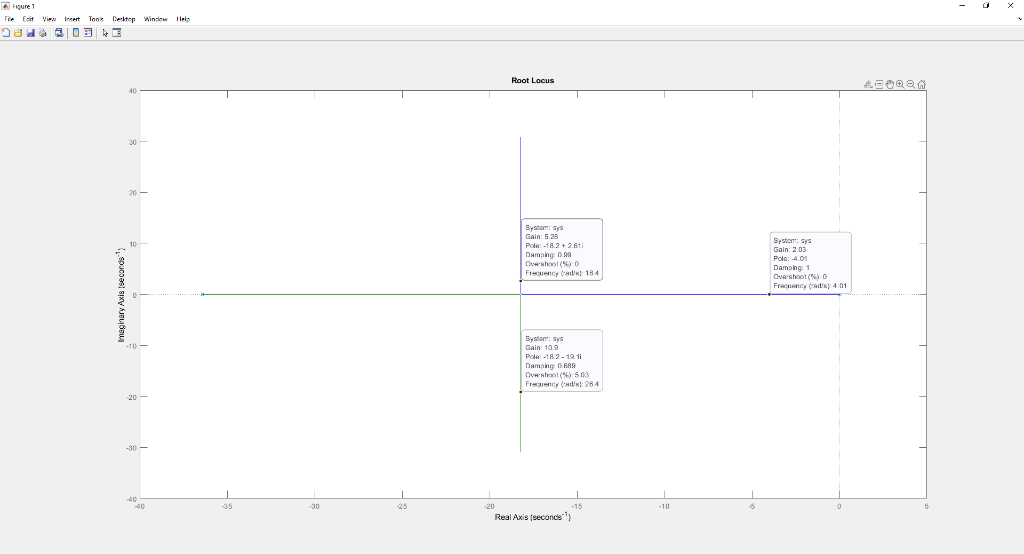Open the Insert menu
The image size is (1024, 554).
(x=72, y=19)
